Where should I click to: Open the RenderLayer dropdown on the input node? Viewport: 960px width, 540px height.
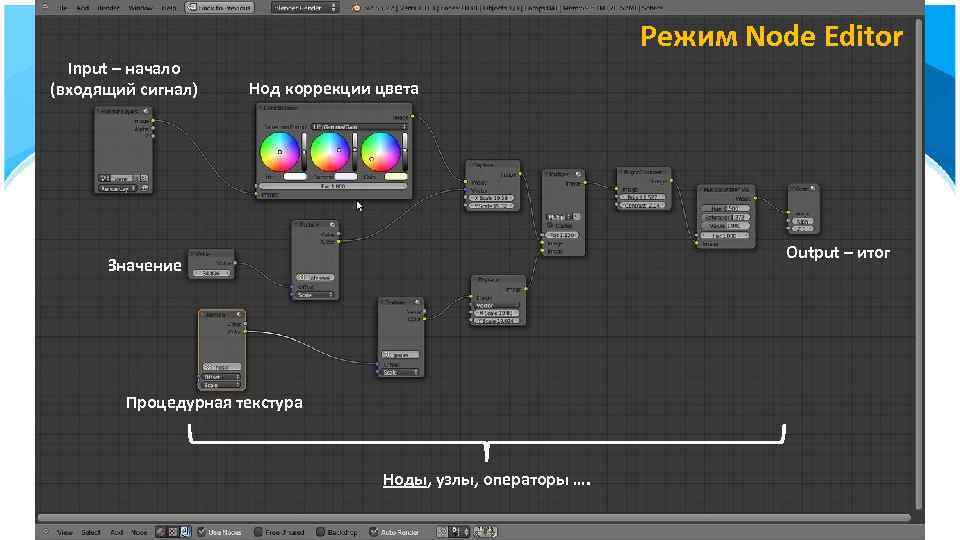[118, 188]
